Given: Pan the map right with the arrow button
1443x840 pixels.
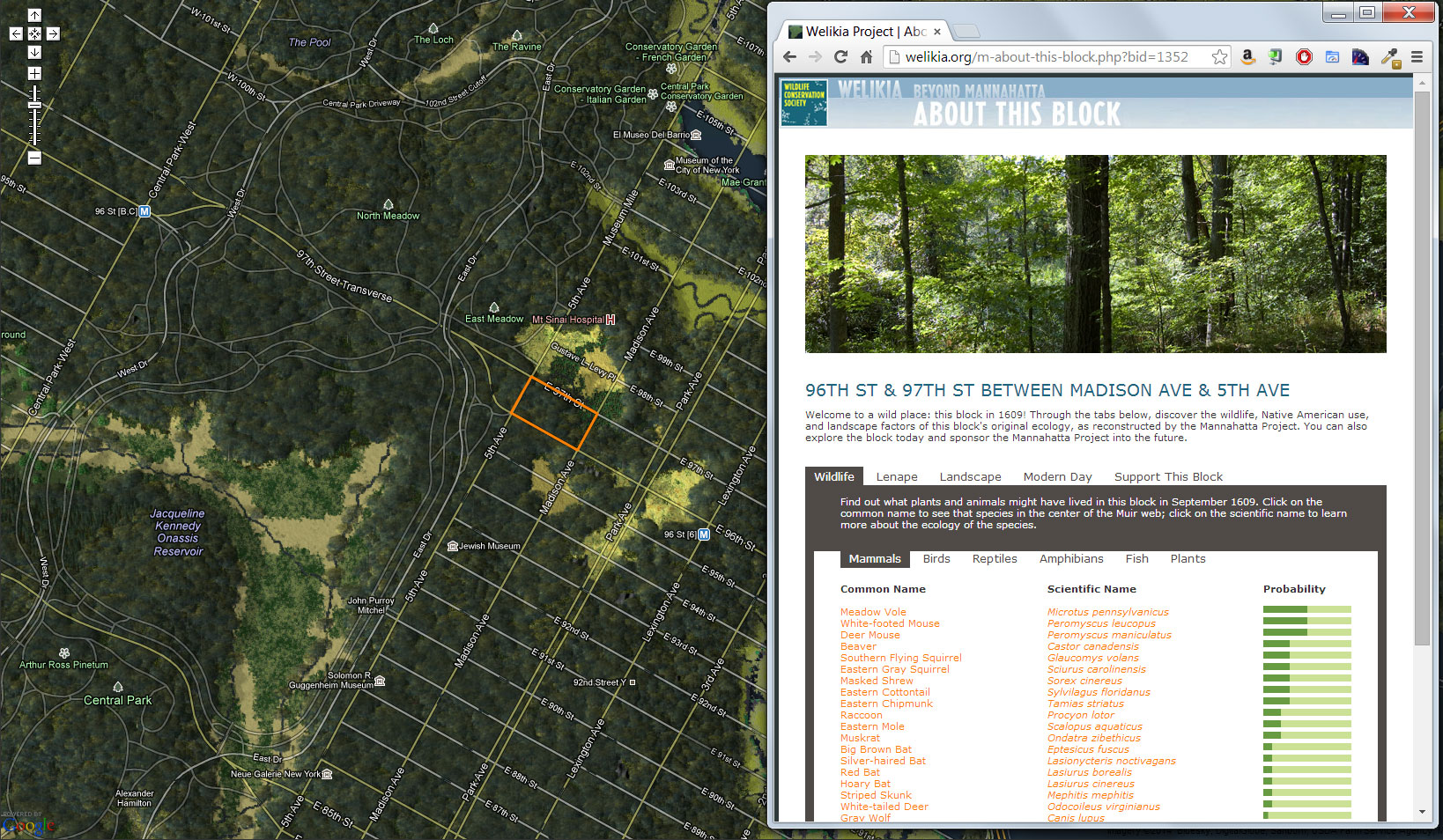Looking at the screenshot, I should [53, 33].
